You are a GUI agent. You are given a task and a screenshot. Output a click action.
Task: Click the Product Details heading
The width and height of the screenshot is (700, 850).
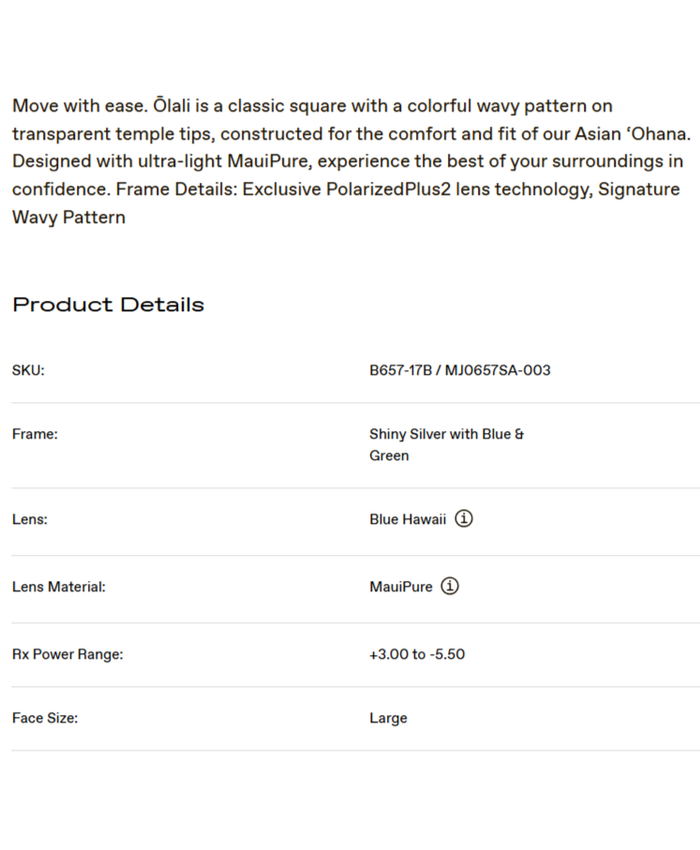tap(108, 305)
